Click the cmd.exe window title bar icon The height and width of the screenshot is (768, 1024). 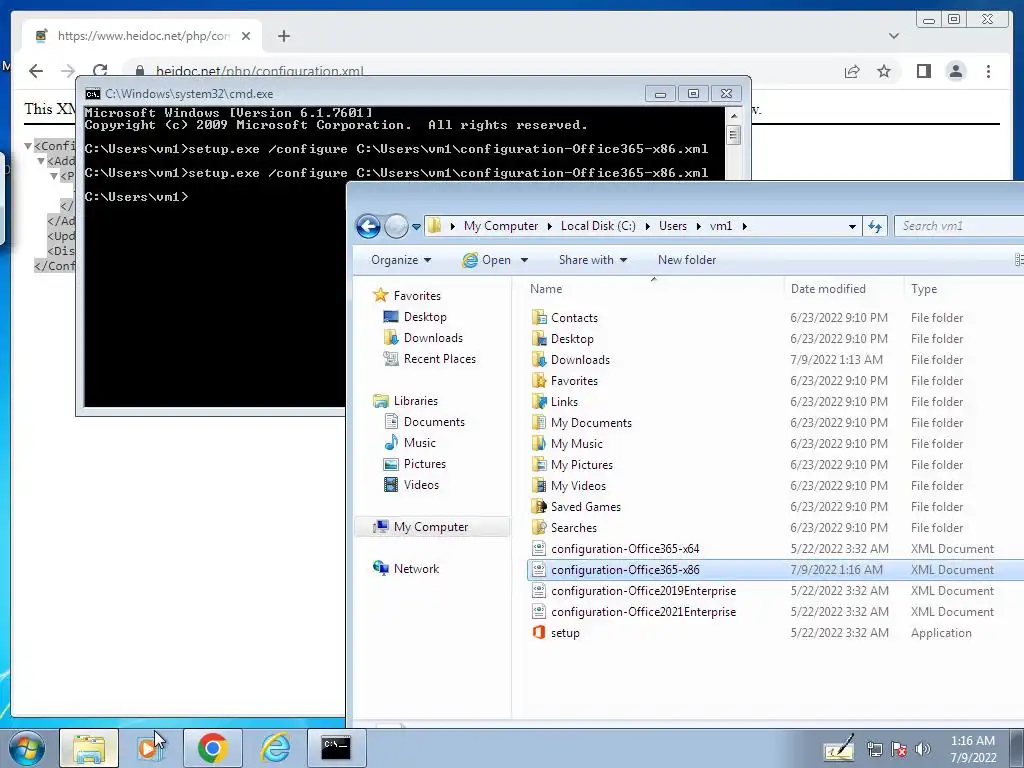[93, 94]
